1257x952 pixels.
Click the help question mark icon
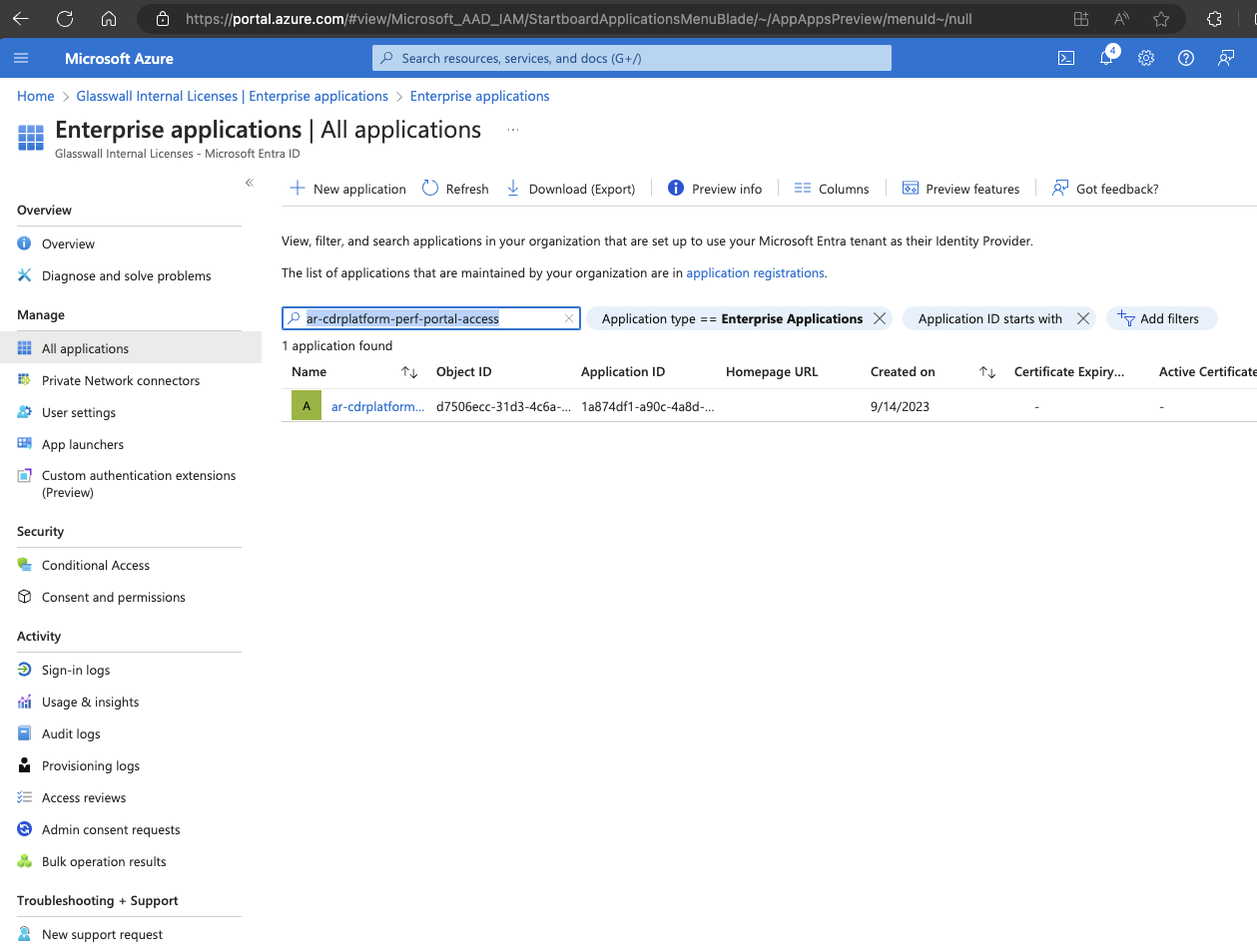pos(1186,58)
